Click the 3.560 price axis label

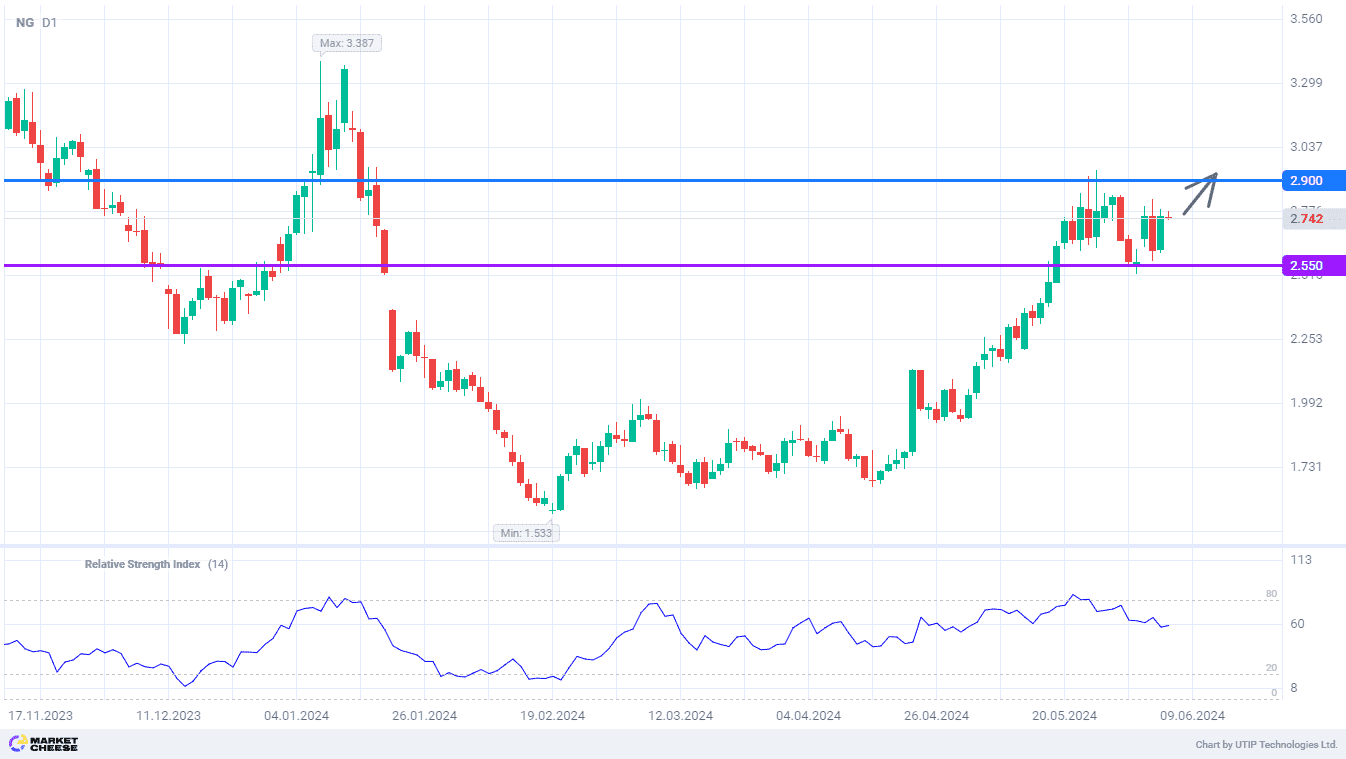(x=1306, y=19)
